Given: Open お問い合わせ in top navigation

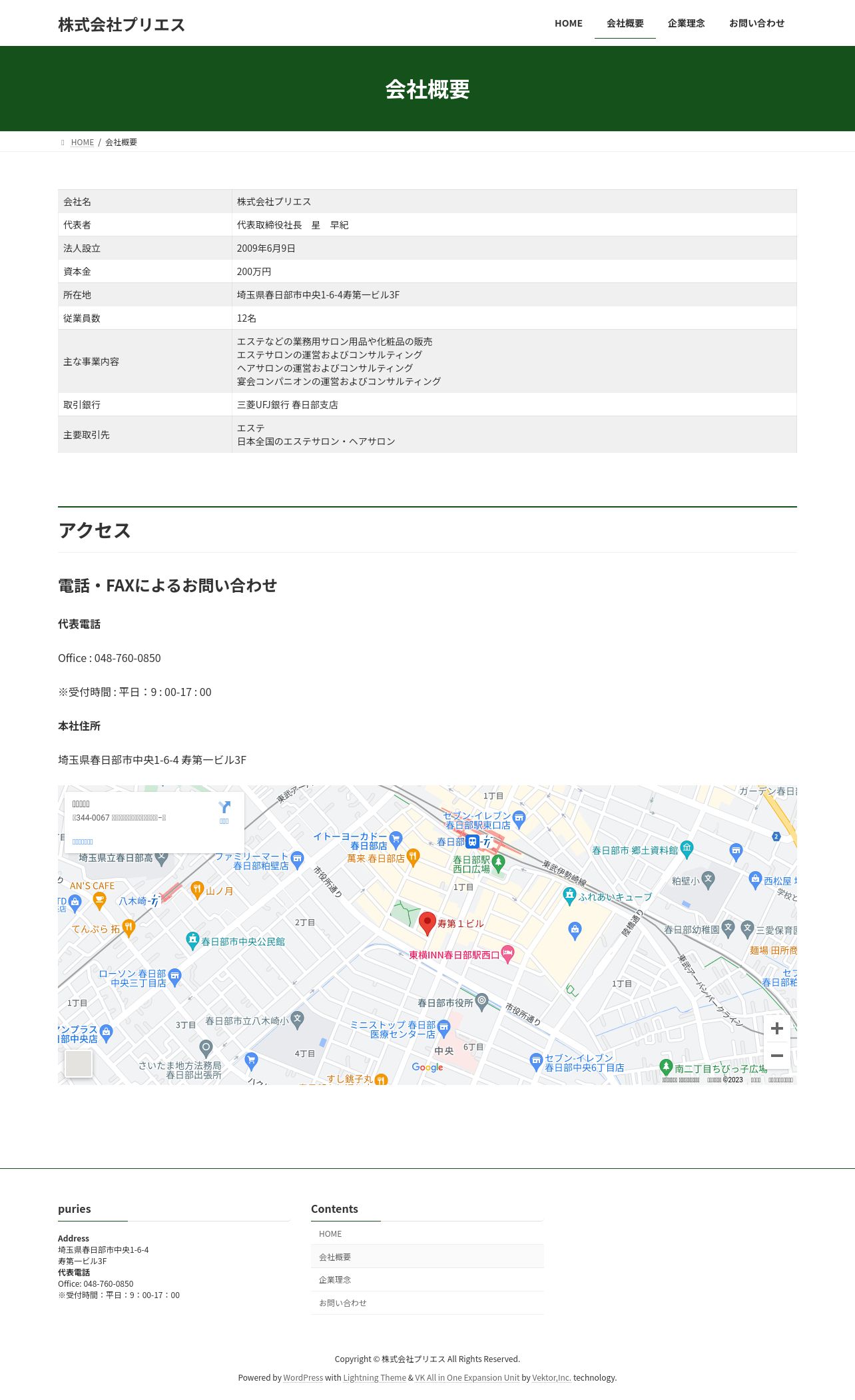Looking at the screenshot, I should pyautogui.click(x=757, y=23).
